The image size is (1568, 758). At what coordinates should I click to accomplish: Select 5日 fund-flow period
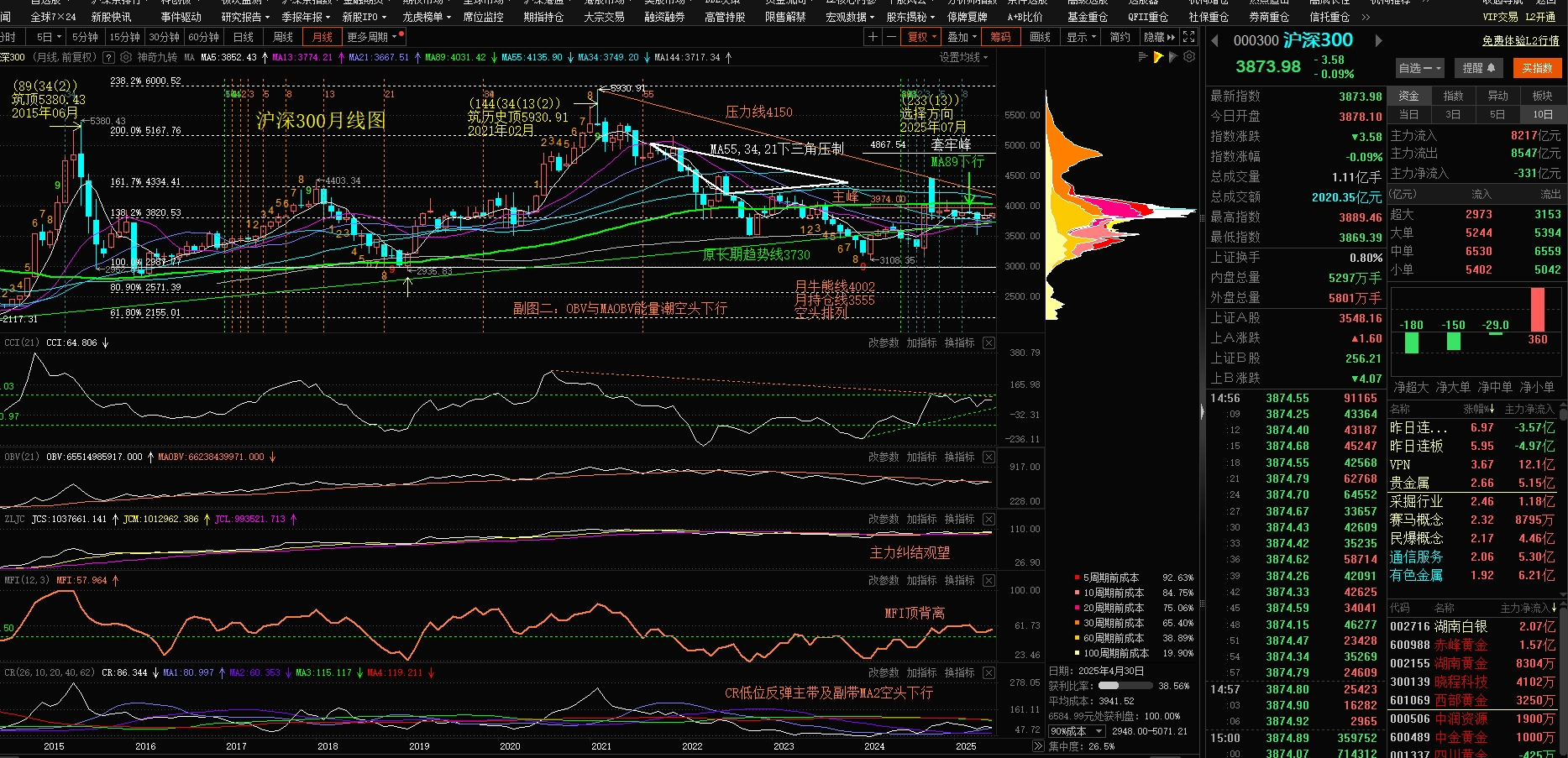[x=1497, y=114]
